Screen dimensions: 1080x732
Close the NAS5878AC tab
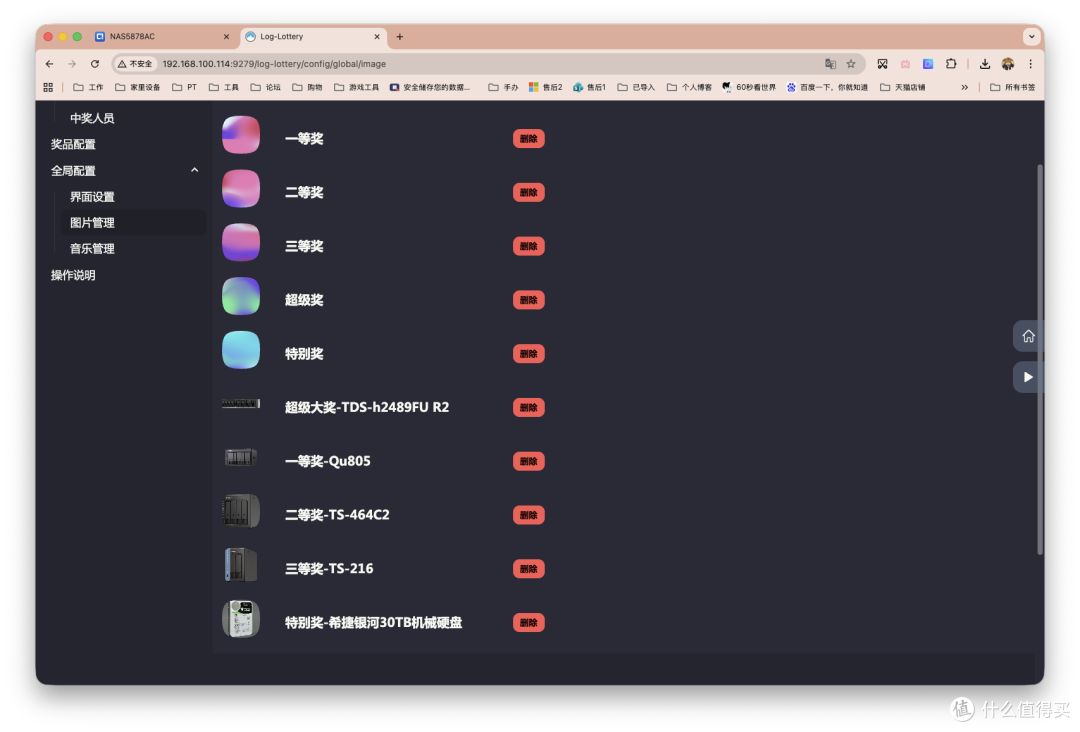[227, 36]
